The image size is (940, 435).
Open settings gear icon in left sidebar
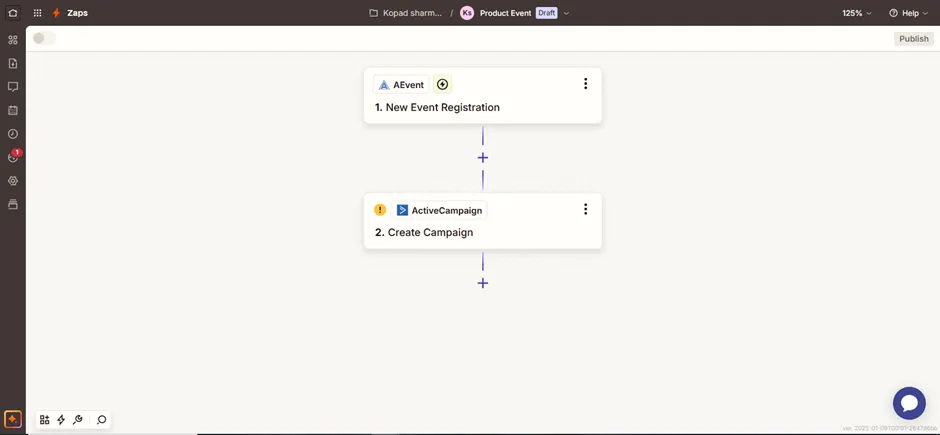pos(13,181)
